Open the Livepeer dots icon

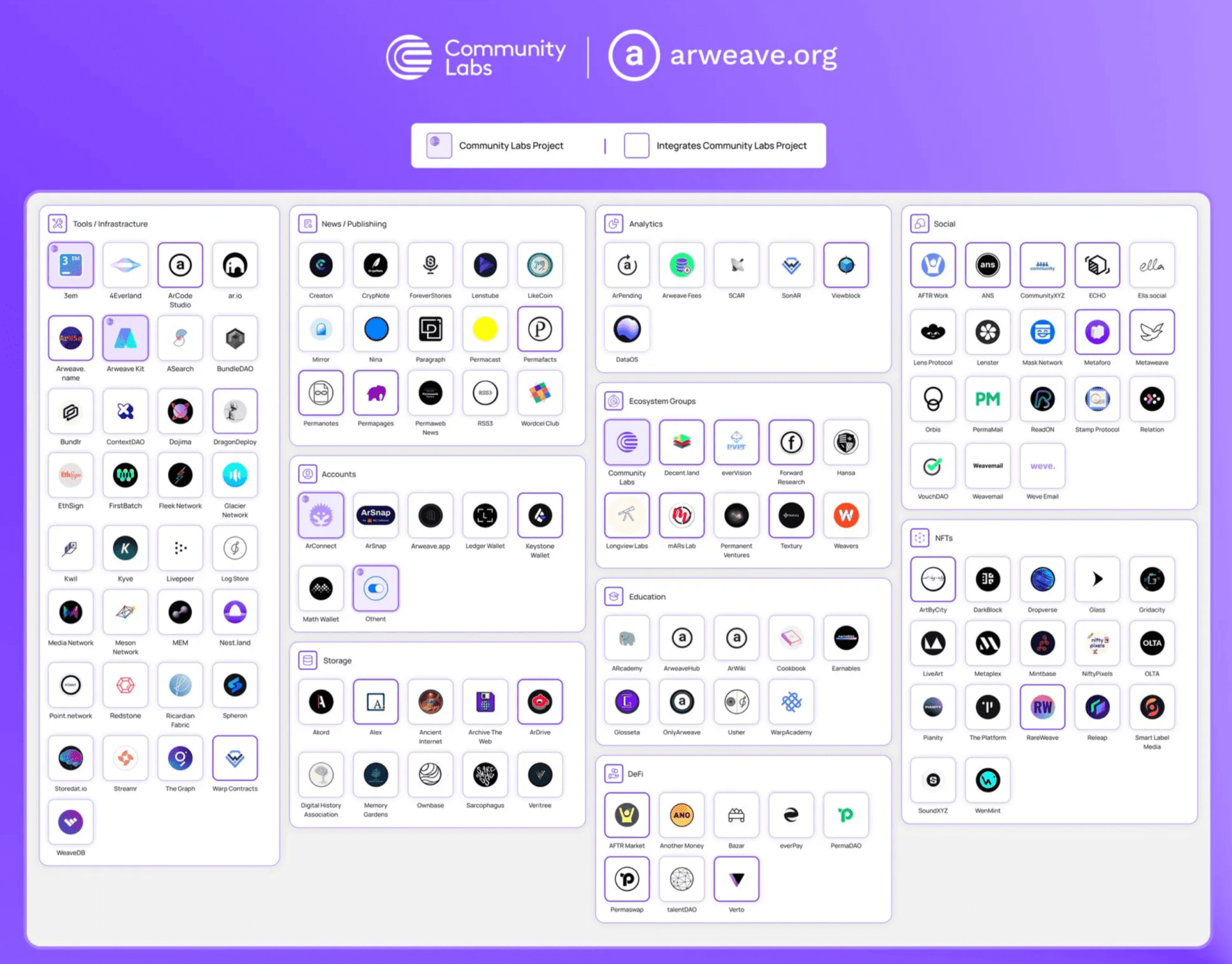point(180,548)
